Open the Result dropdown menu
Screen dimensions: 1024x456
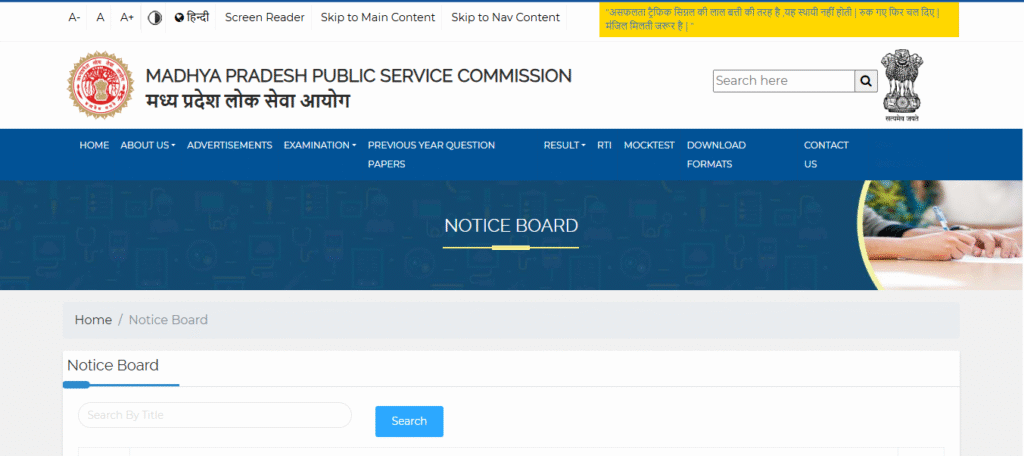tap(564, 145)
